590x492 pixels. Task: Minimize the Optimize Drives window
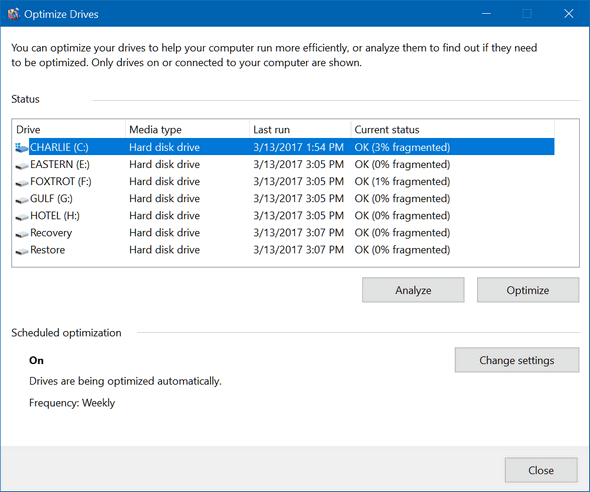click(486, 14)
